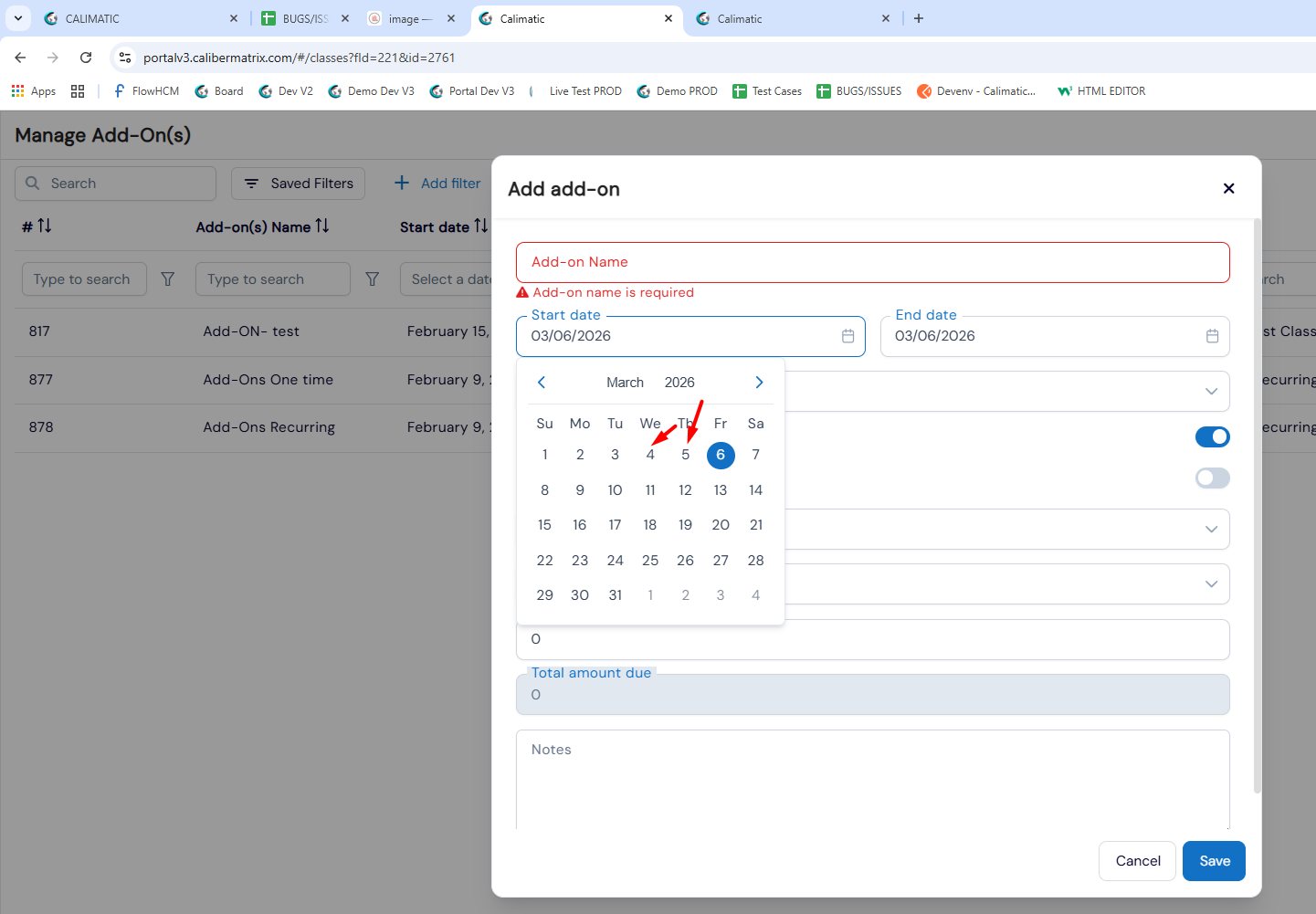The width and height of the screenshot is (1316, 914).
Task: Open FlowHCM bookmark
Action: [146, 91]
